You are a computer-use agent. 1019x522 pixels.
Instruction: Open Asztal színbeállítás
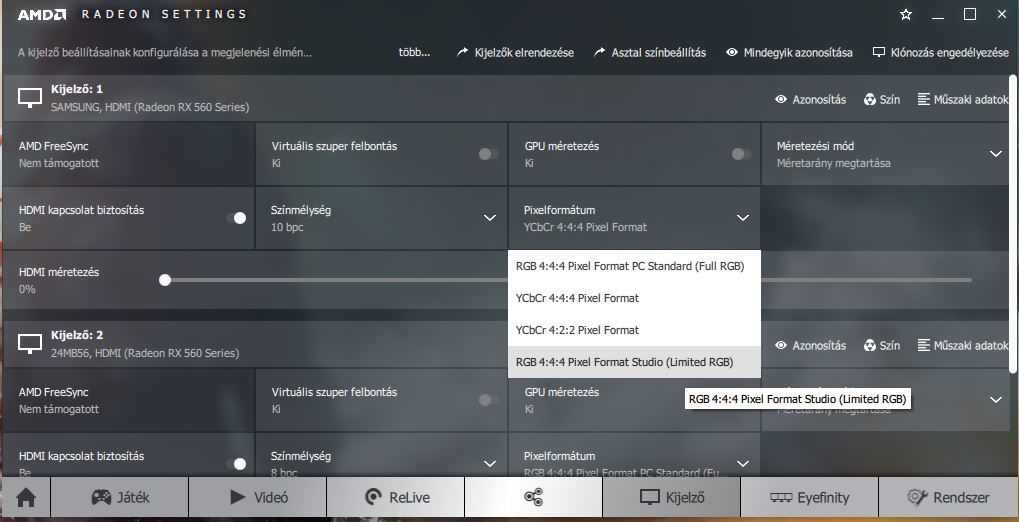point(650,53)
